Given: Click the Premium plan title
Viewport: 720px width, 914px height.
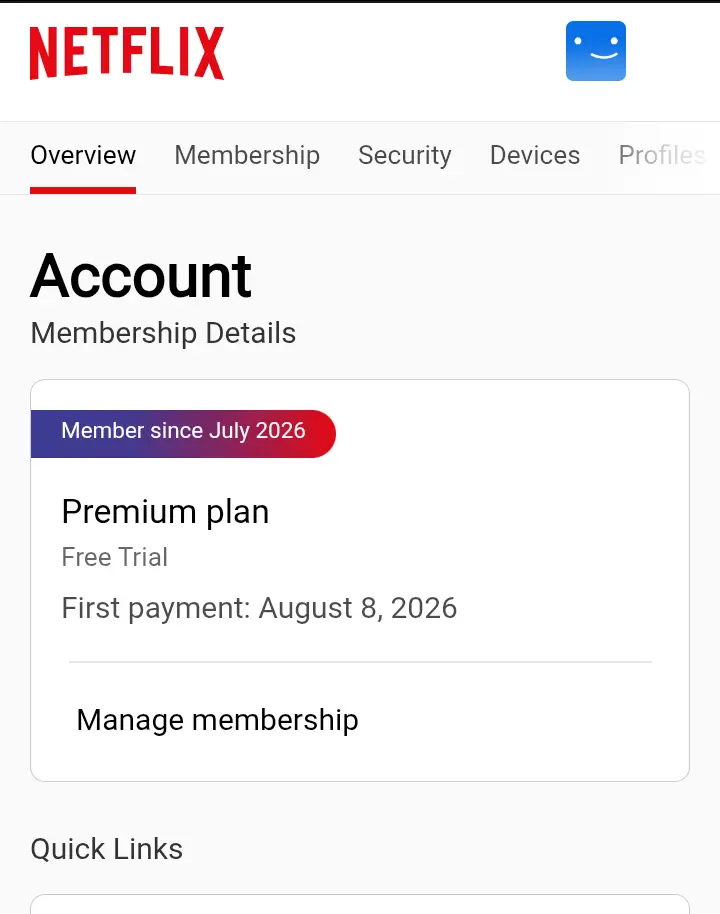Looking at the screenshot, I should click(165, 512).
